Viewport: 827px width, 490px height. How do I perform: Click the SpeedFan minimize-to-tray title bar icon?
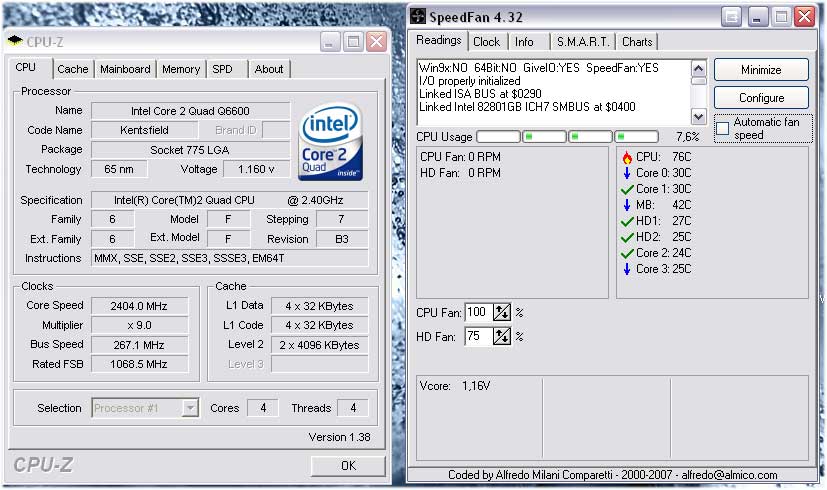coord(732,17)
